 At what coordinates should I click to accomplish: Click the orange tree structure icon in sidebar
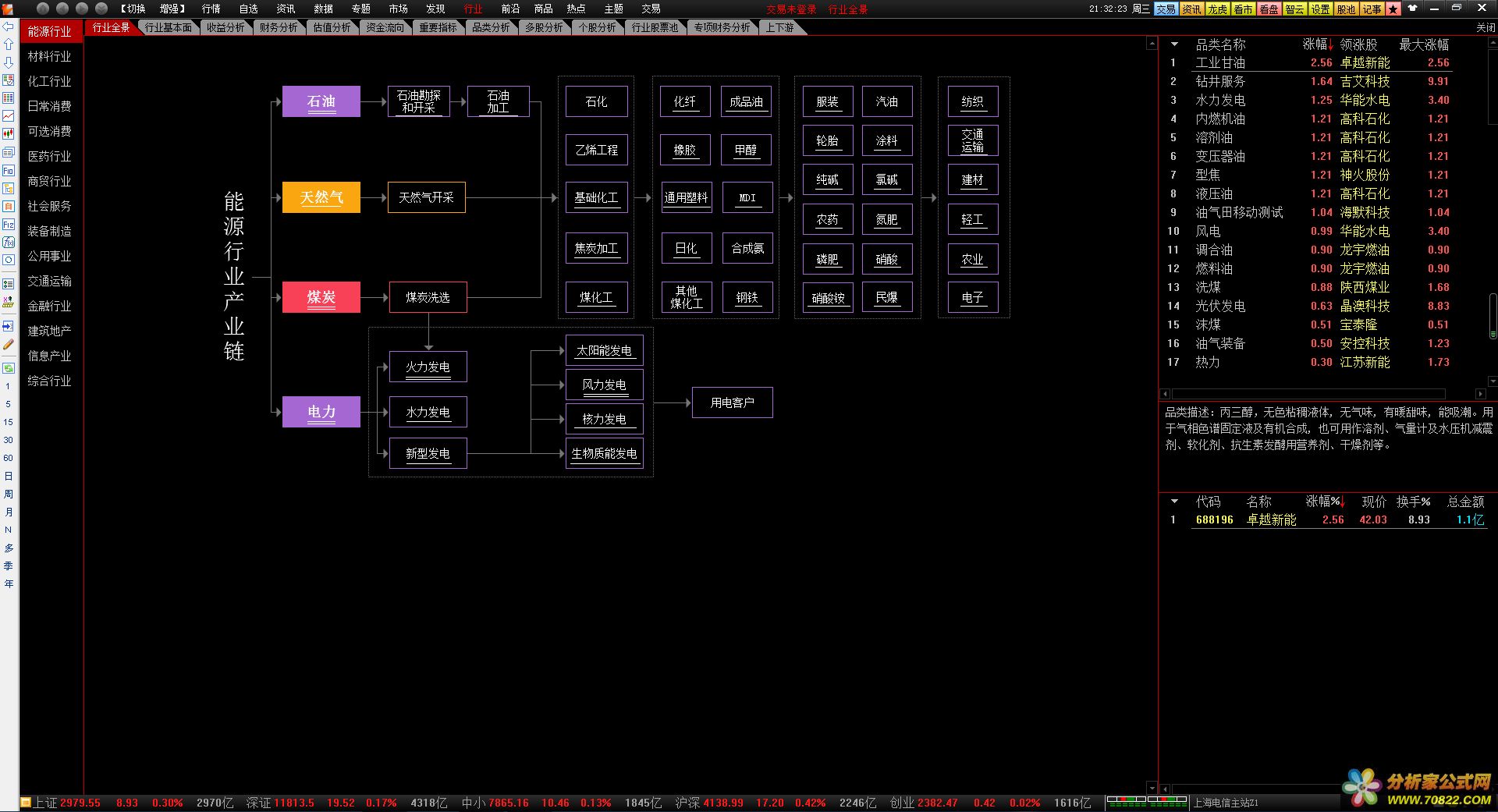click(x=9, y=188)
